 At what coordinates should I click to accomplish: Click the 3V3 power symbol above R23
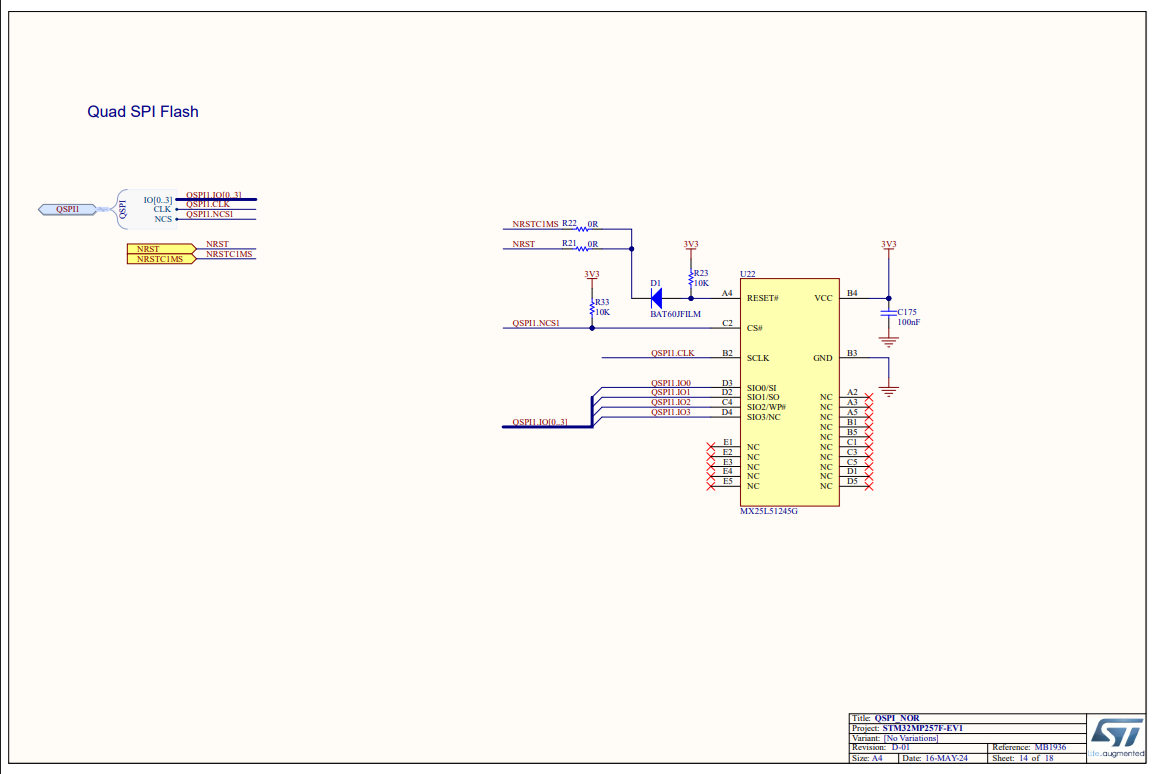coord(690,245)
